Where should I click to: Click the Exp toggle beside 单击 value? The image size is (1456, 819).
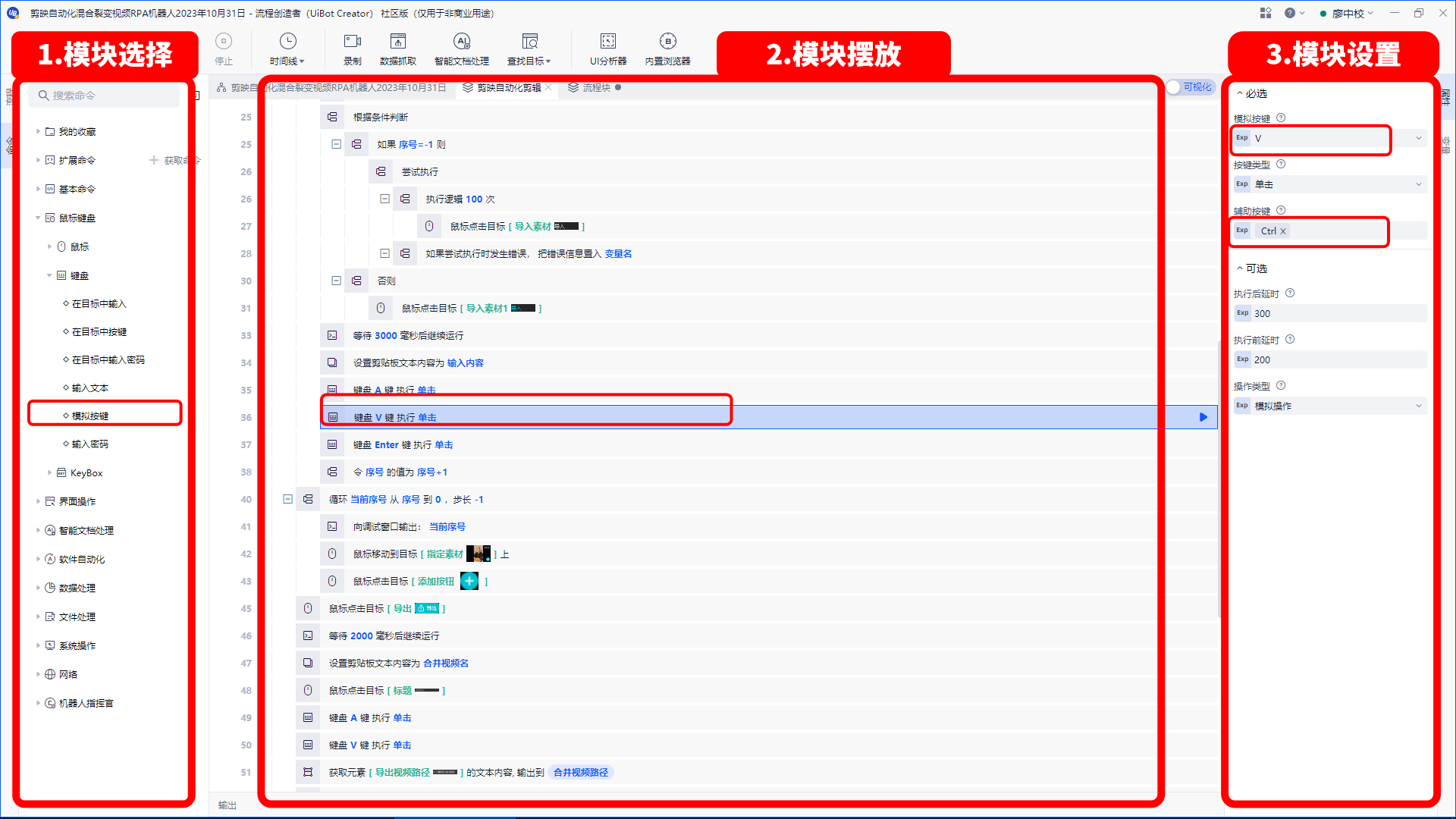pos(1242,184)
